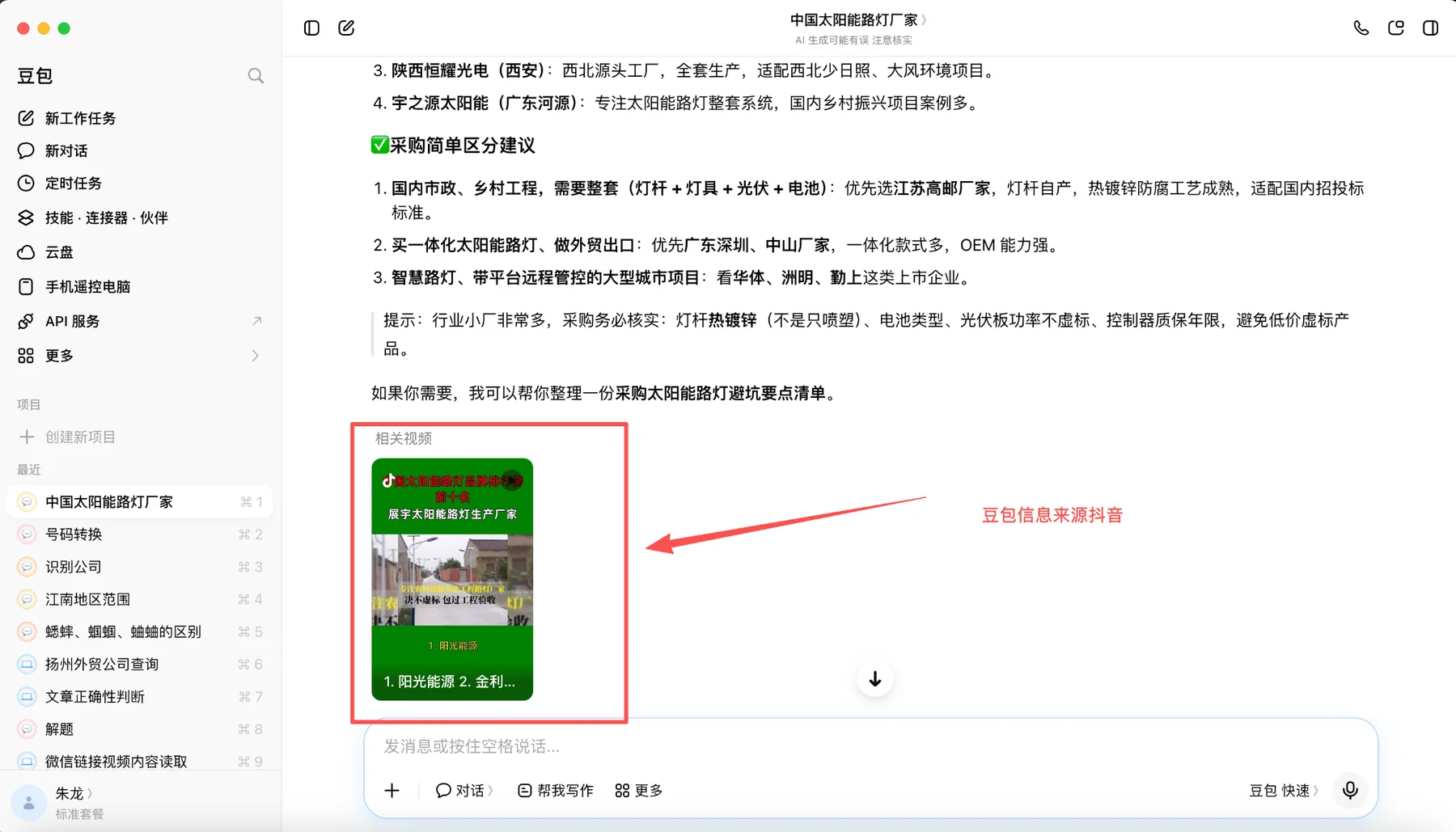Open recent chat 文章正确性判断
Image resolution: width=1456 pixels, height=832 pixels.
click(139, 696)
